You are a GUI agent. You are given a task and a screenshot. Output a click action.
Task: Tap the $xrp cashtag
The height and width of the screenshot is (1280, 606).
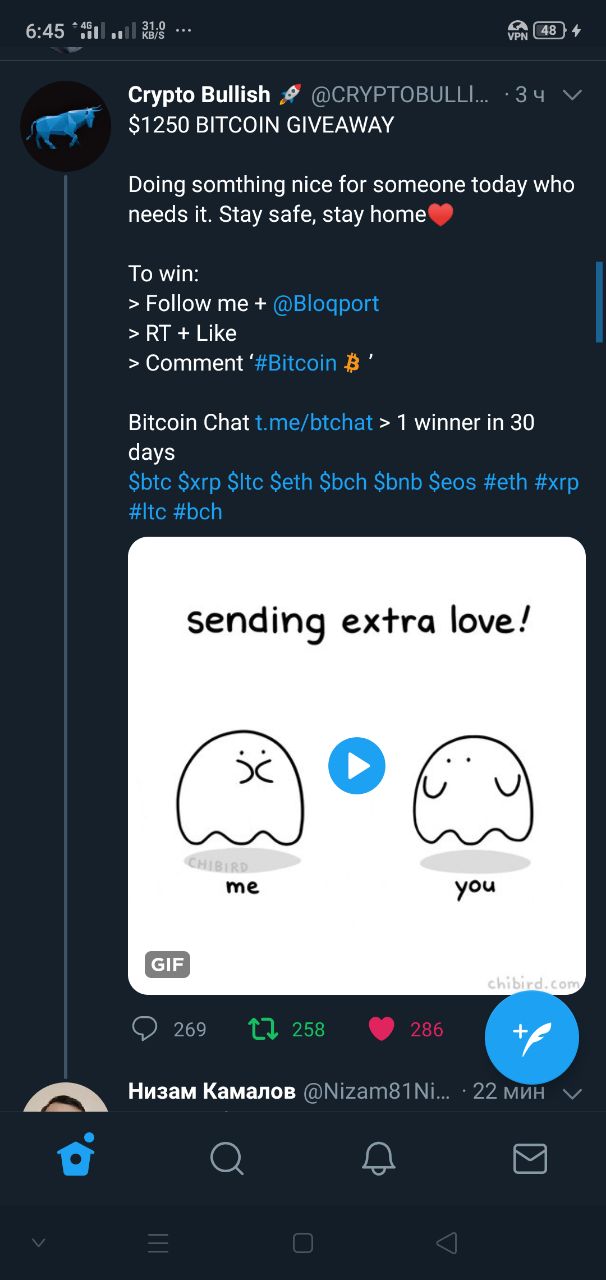[x=199, y=481]
